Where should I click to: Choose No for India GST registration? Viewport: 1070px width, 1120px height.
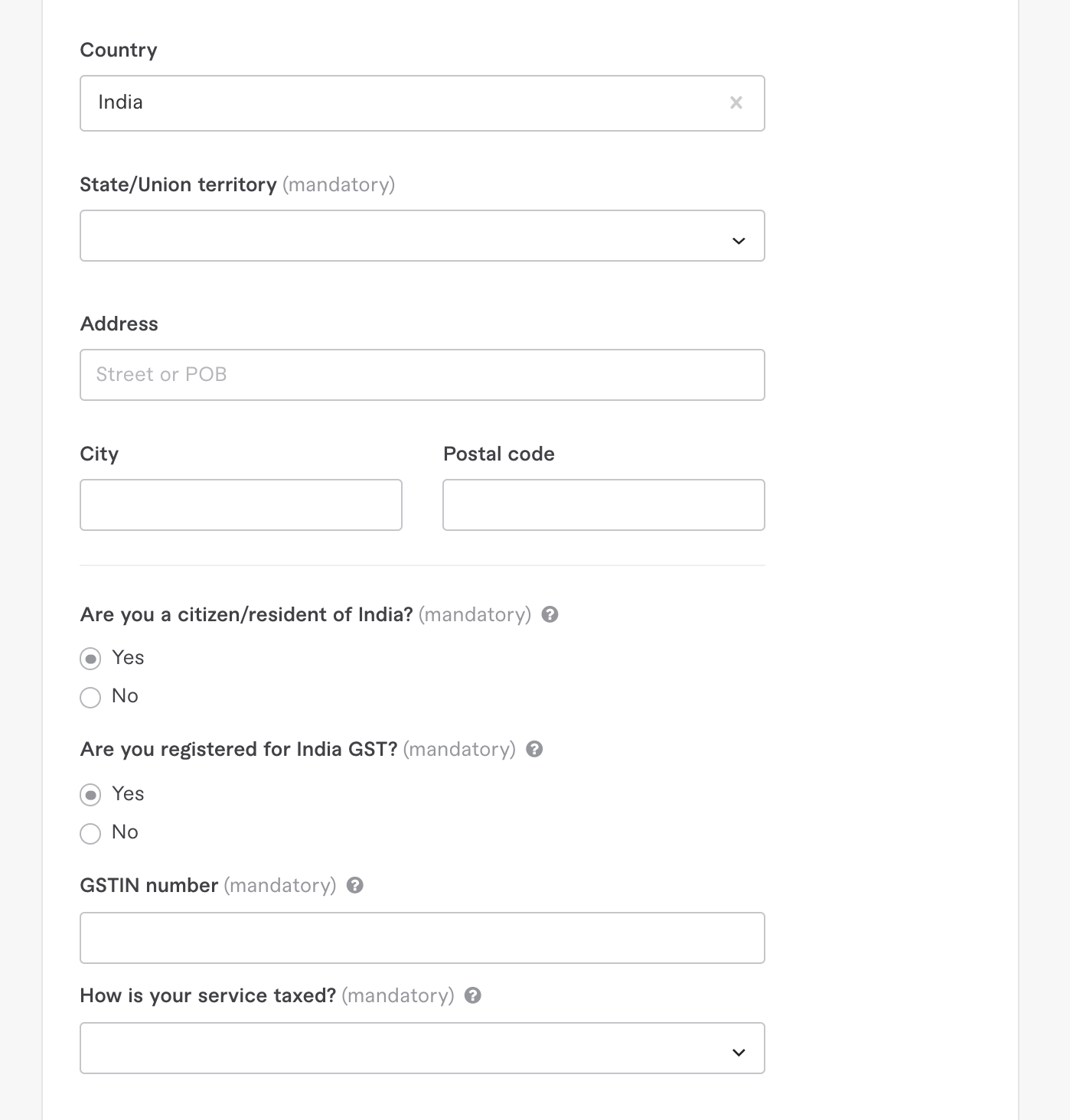click(90, 833)
